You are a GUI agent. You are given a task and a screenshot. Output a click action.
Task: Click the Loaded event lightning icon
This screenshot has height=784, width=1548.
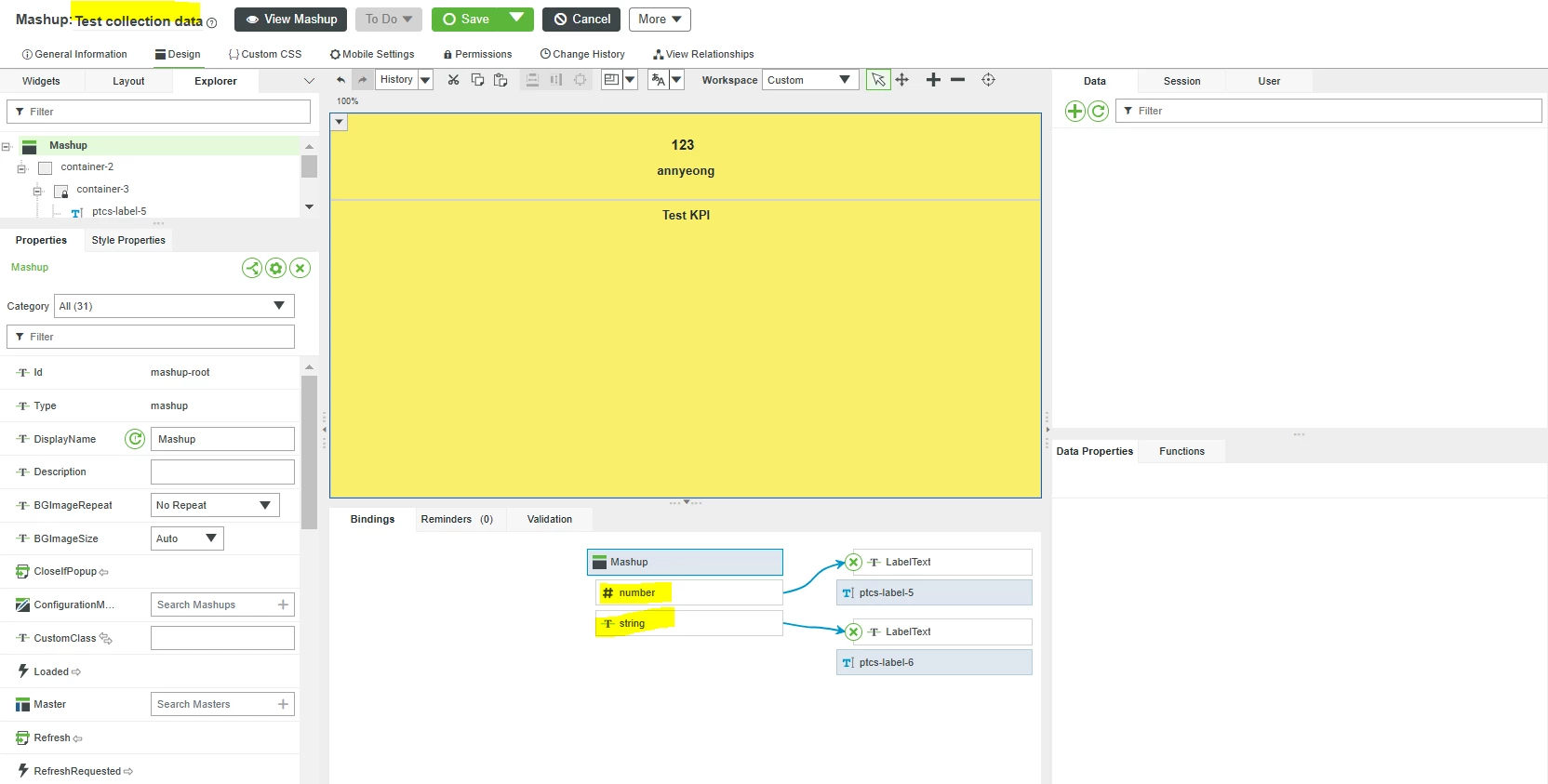click(x=23, y=671)
